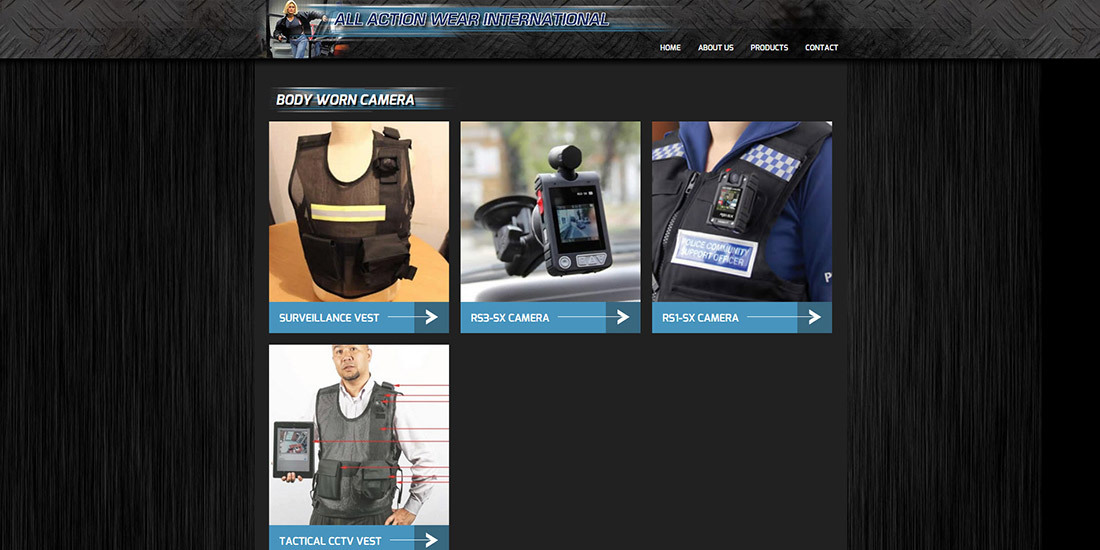Viewport: 1100px width, 550px height.
Task: Click the arrow icon beside Surveillance Vest
Action: pos(431,318)
